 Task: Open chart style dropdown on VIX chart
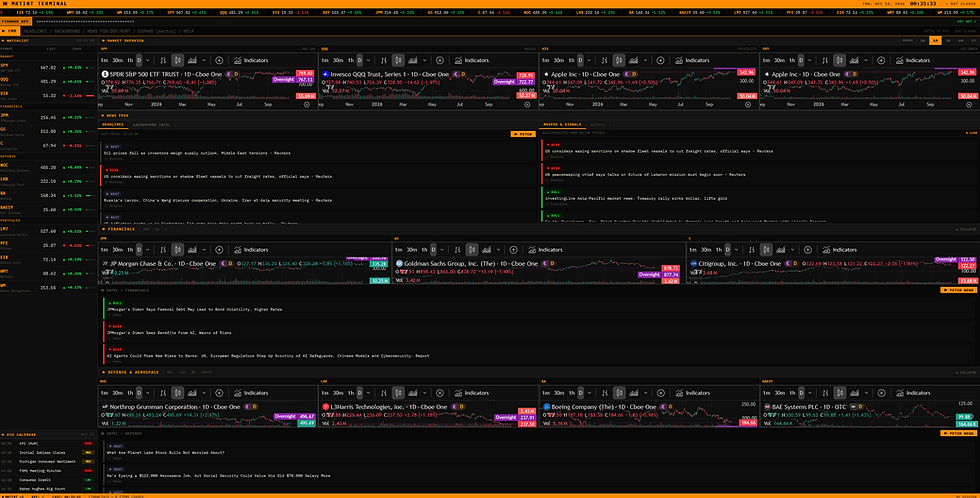[646, 60]
